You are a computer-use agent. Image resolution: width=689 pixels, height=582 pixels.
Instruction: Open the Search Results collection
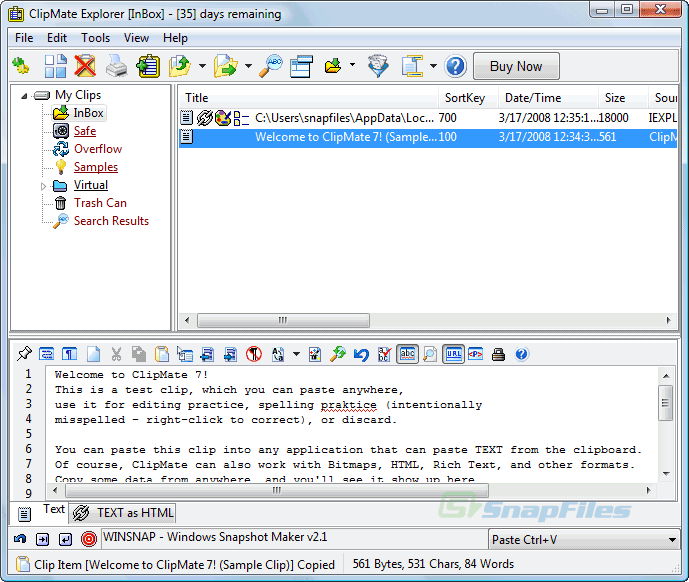pyautogui.click(x=111, y=221)
